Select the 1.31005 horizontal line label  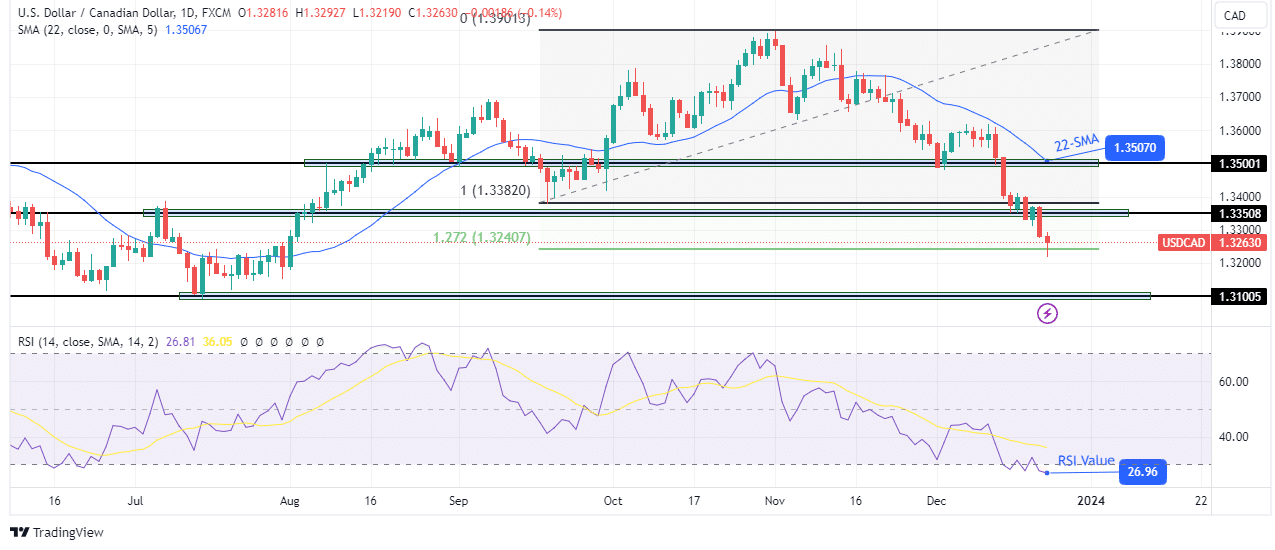(1238, 297)
